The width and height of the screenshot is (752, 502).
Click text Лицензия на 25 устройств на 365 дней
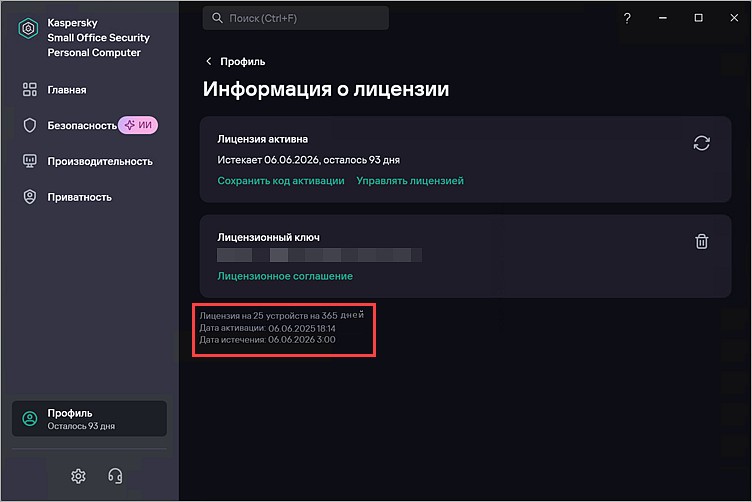coord(282,315)
